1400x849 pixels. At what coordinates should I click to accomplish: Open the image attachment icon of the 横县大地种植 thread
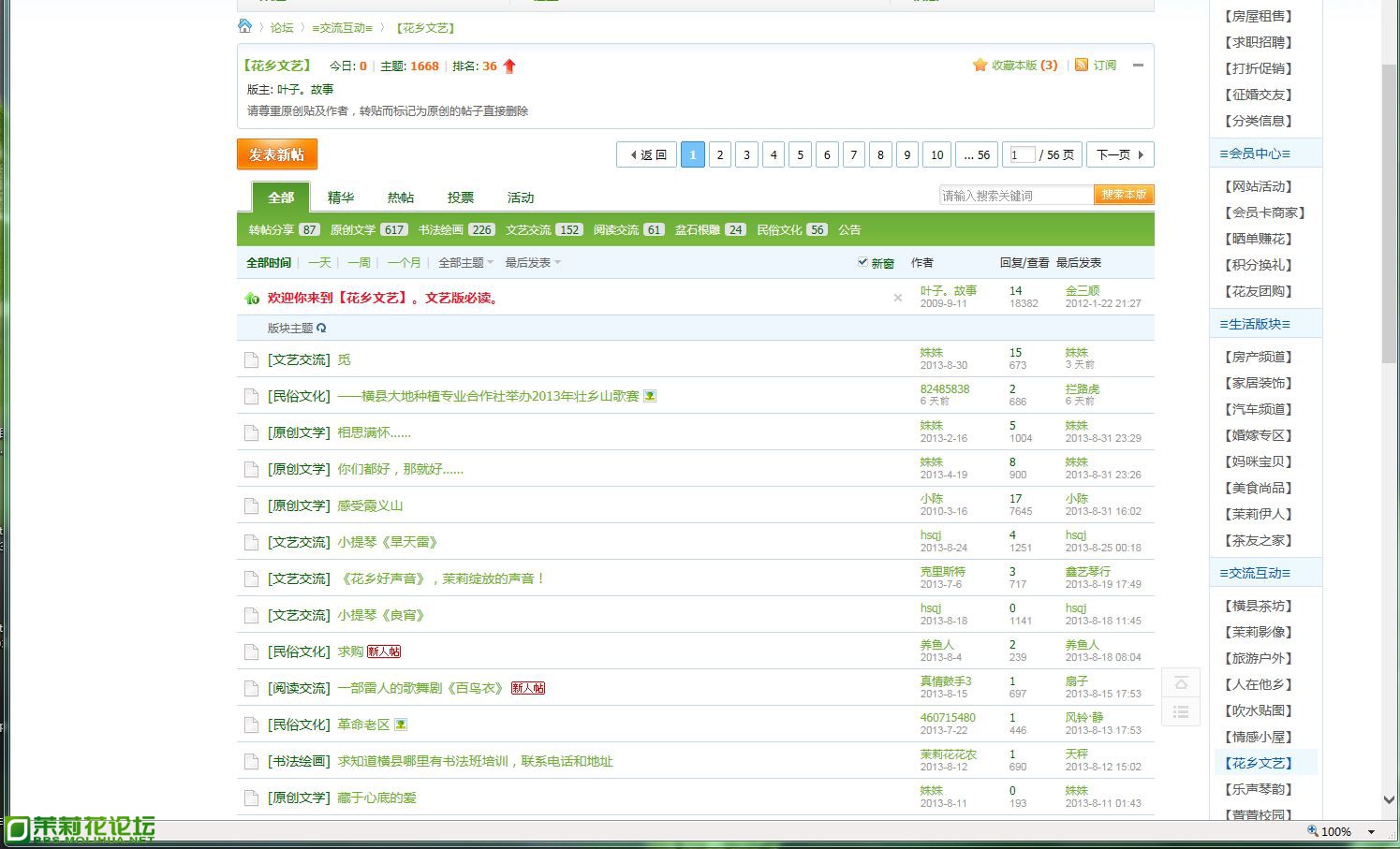pos(650,397)
